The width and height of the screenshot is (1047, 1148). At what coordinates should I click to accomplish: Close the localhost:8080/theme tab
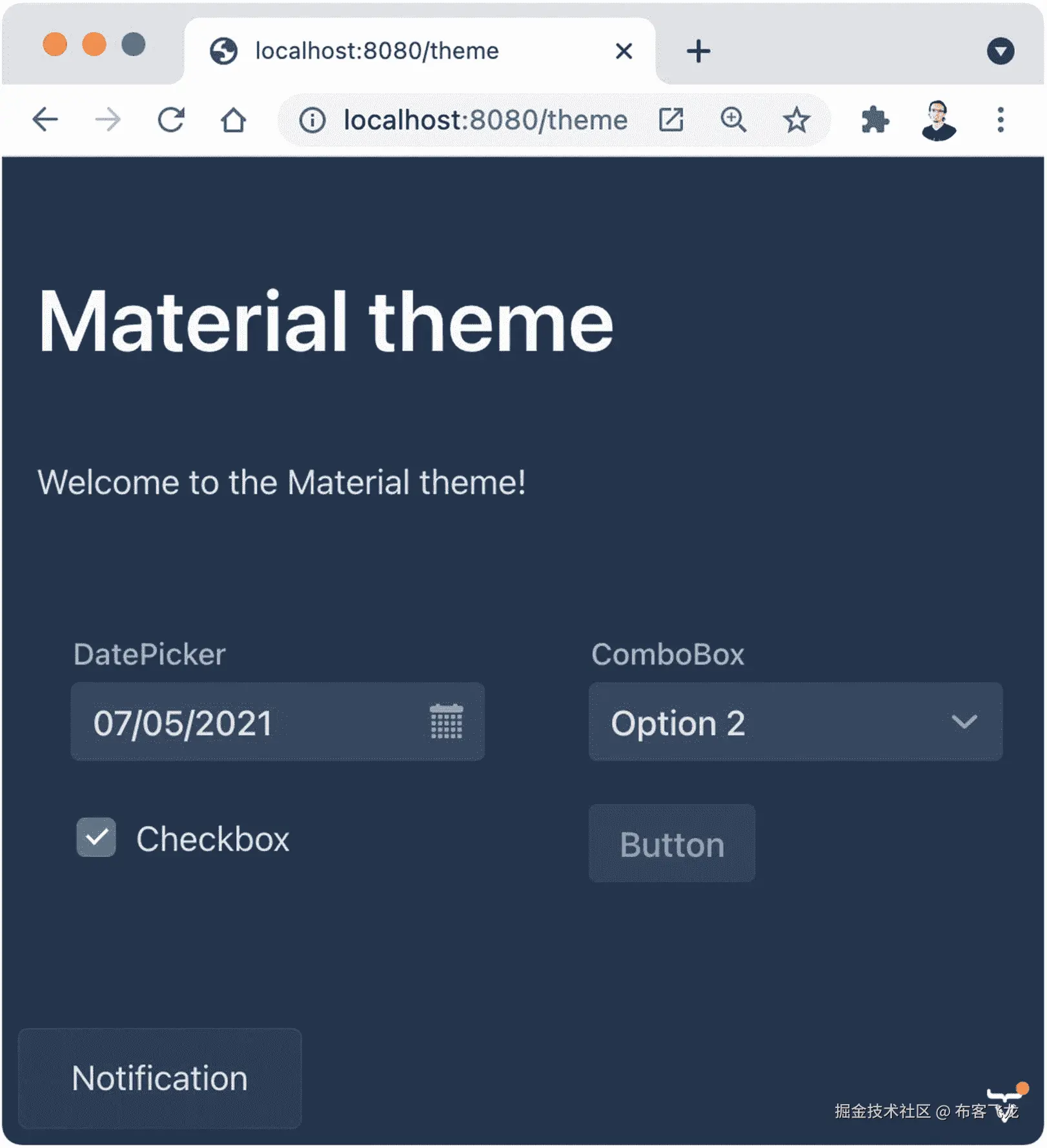coord(624,51)
